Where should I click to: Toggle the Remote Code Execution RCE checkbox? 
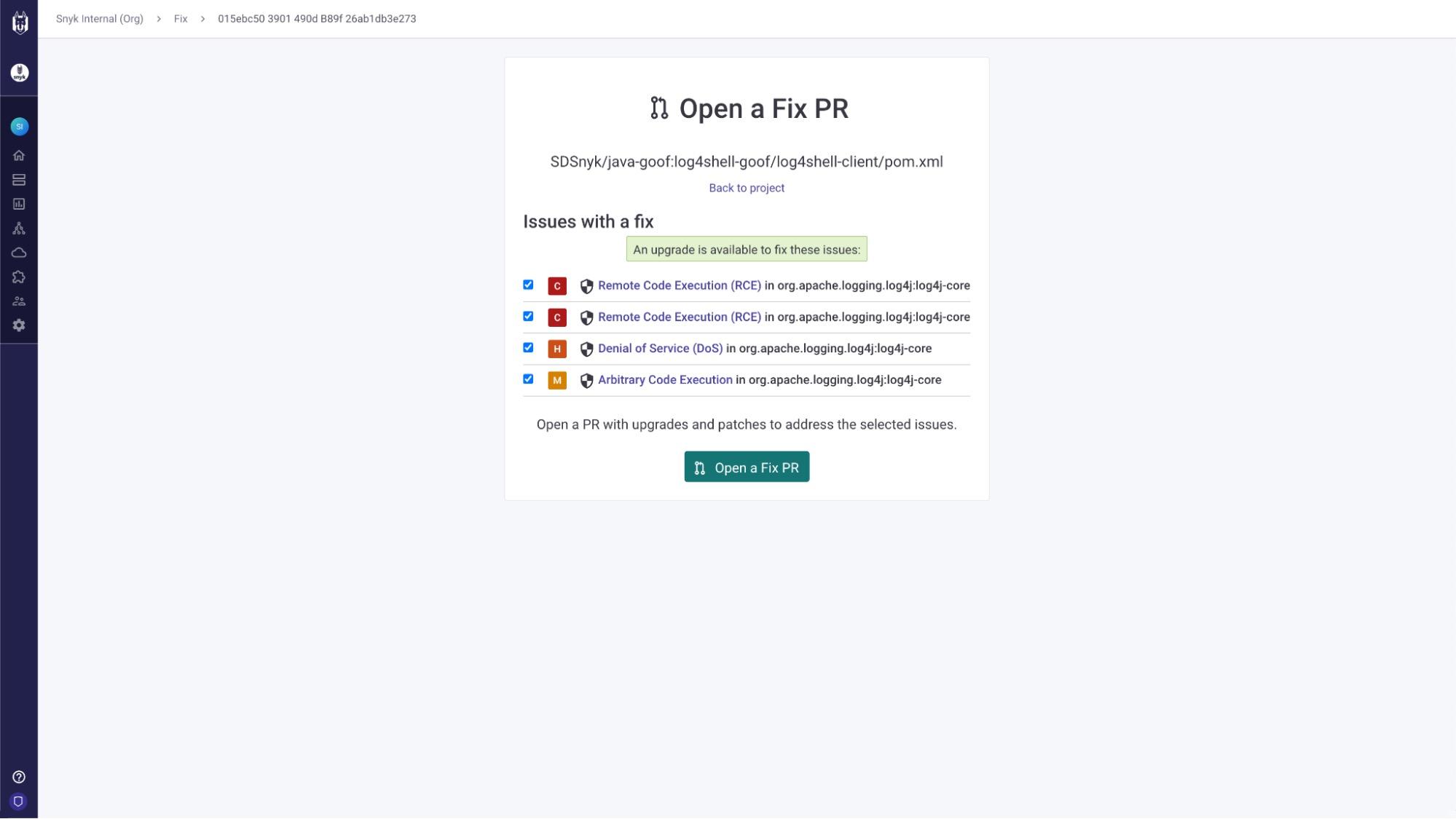528,285
